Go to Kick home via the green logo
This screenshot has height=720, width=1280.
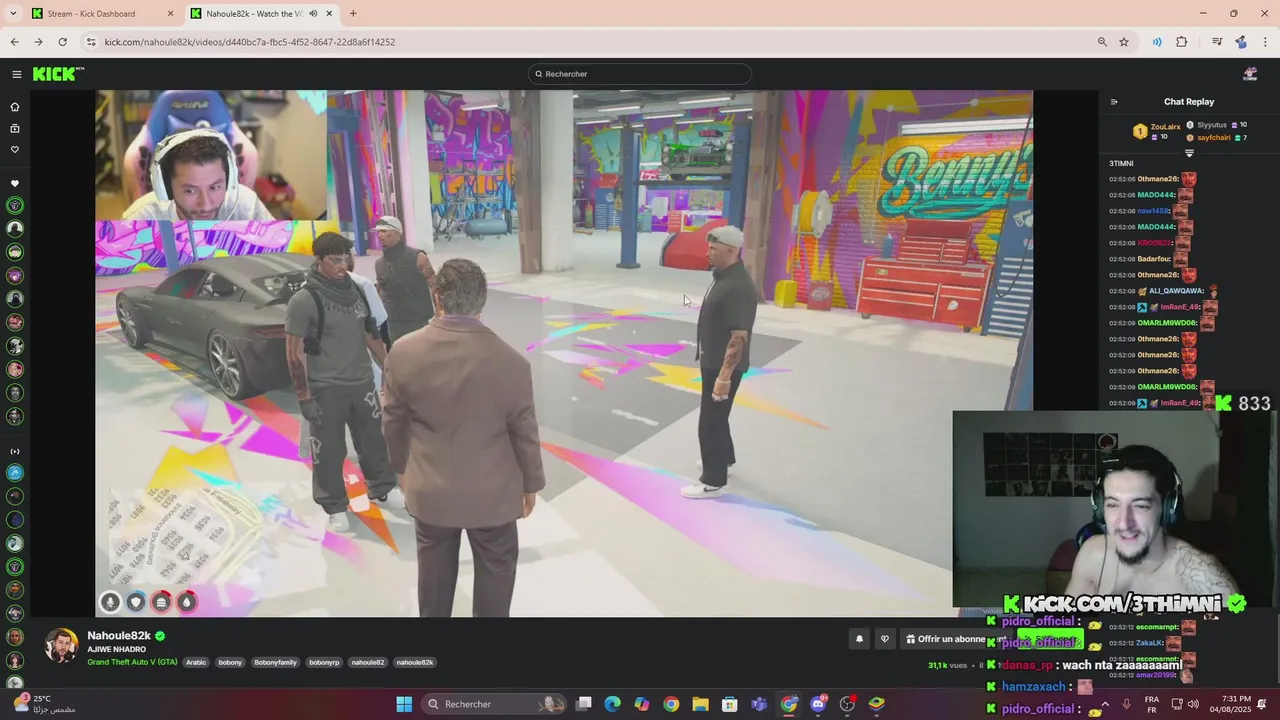pos(58,74)
